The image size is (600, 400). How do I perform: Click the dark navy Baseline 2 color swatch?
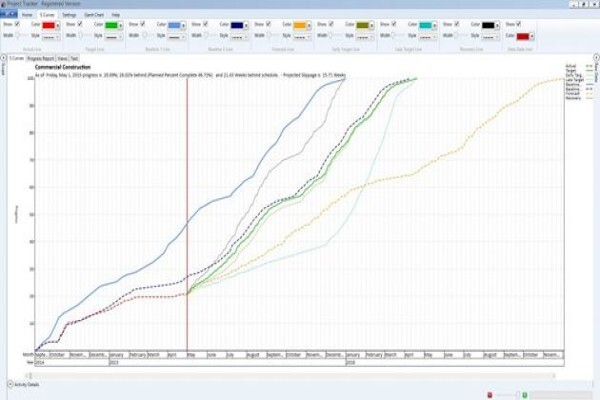(x=237, y=25)
